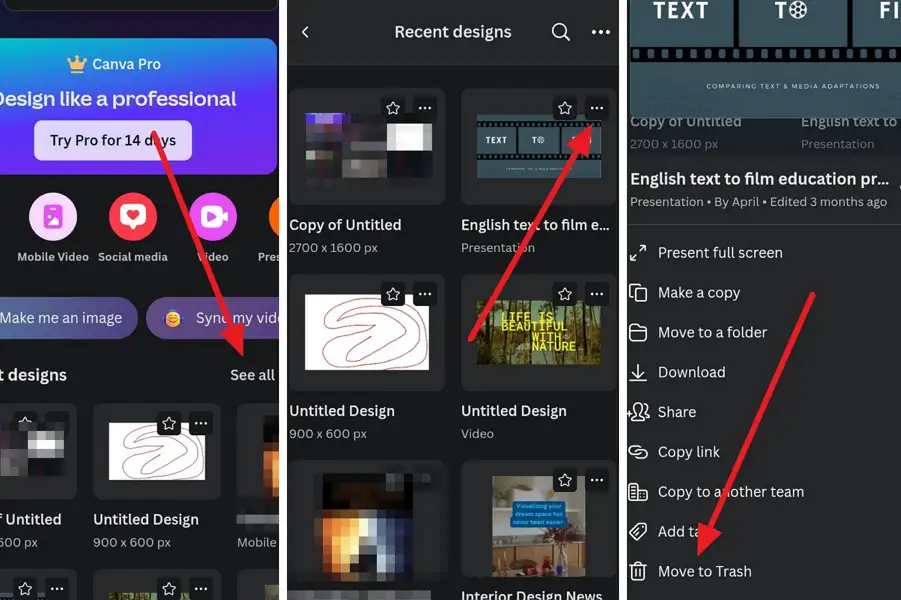Open the Copy of Untitled thumbnail in Recent designs
Image resolution: width=901 pixels, height=600 pixels.
[x=368, y=145]
